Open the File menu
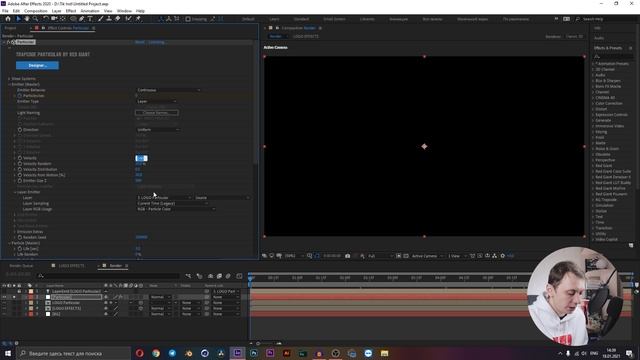This screenshot has height=360, width=640. [5, 11]
